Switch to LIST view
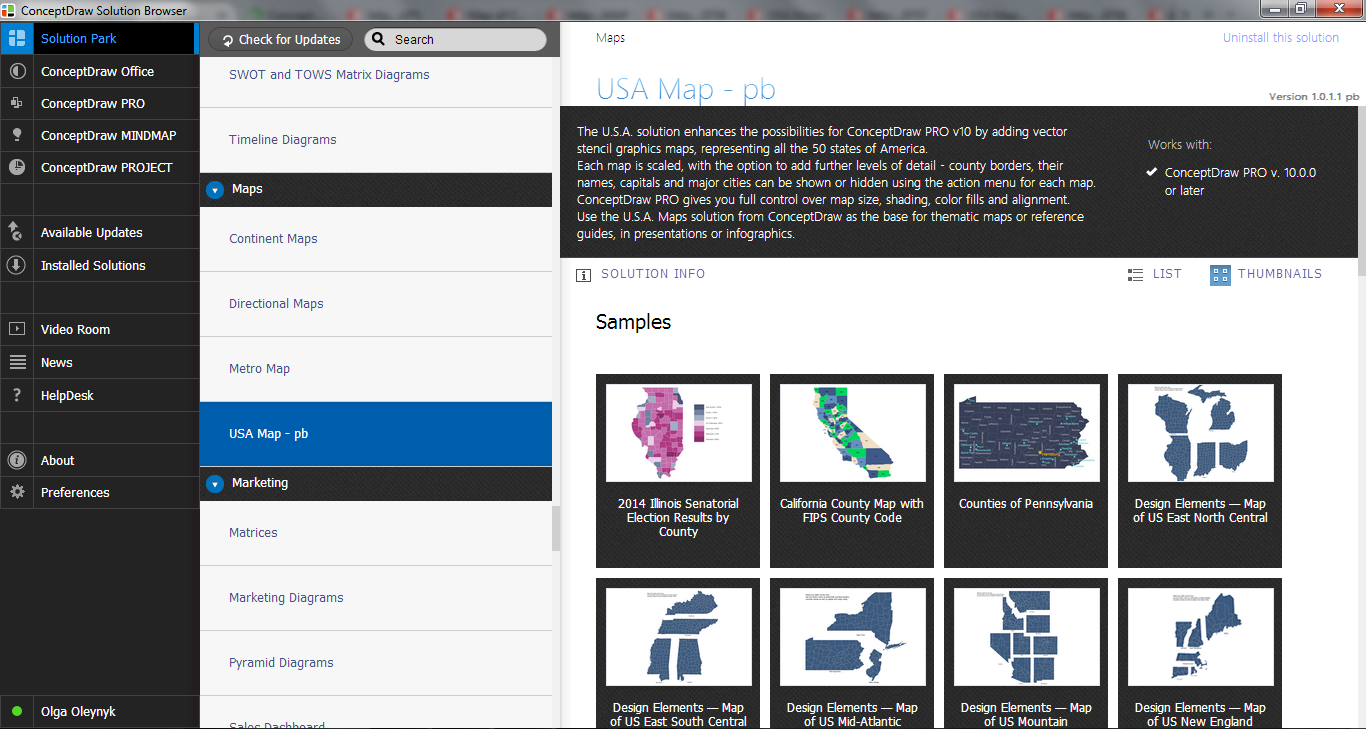Screen dimensions: 1366x729 coord(1155,274)
